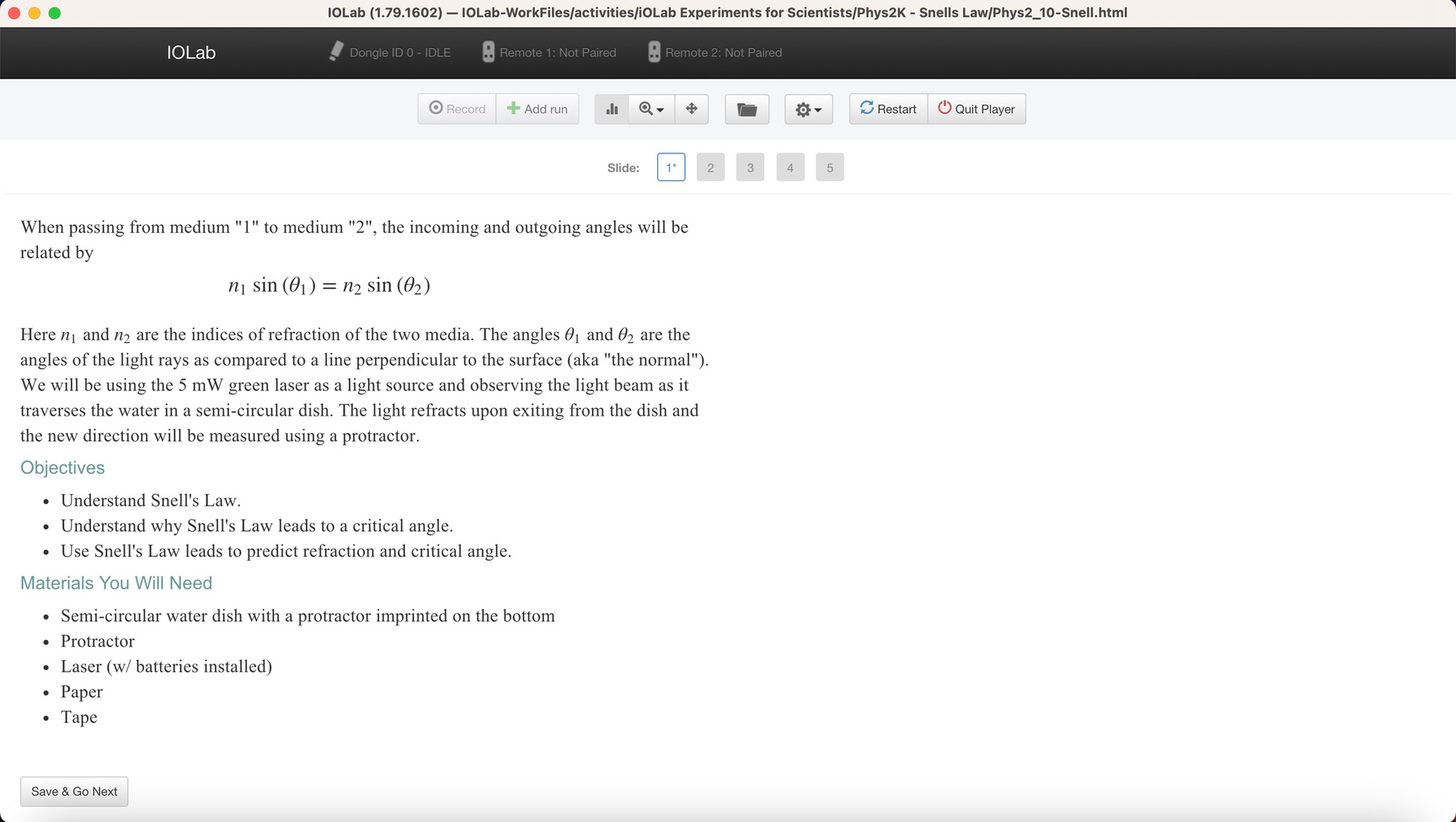Click the 'Protractor' list item
This screenshot has width=1456, height=822.
[98, 642]
